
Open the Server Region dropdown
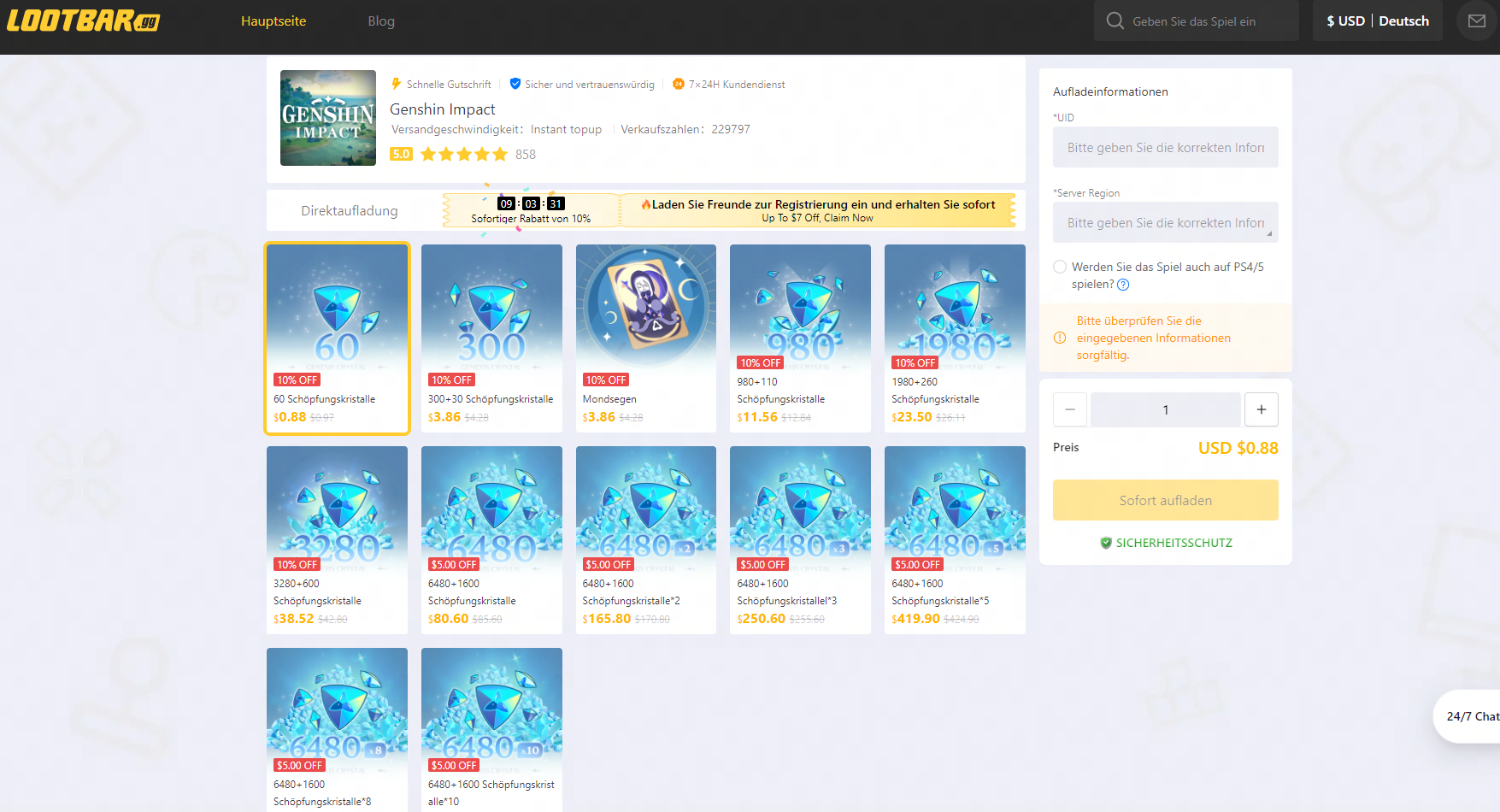(1165, 222)
